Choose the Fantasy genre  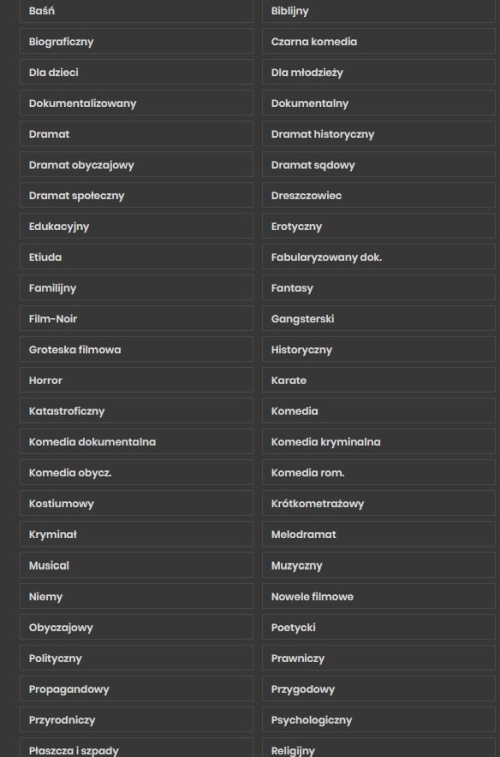379,288
